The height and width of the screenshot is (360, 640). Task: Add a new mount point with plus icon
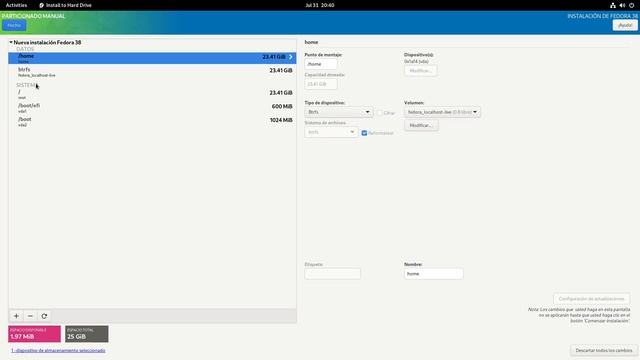pyautogui.click(x=16, y=316)
